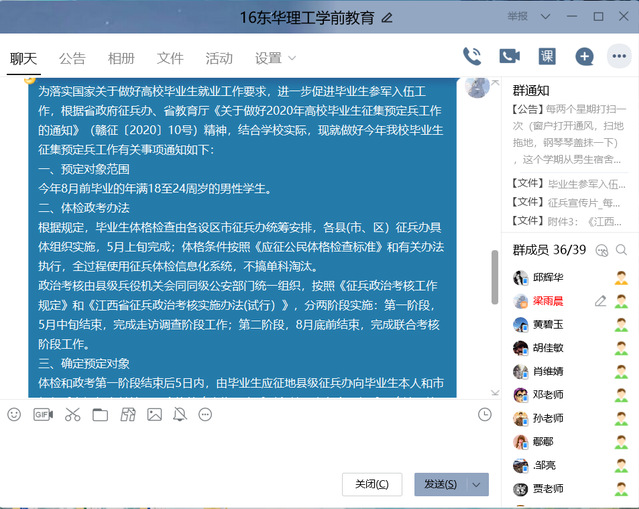Image resolution: width=639 pixels, height=509 pixels.
Task: Switch to the 文件 tab
Action: 170,58
